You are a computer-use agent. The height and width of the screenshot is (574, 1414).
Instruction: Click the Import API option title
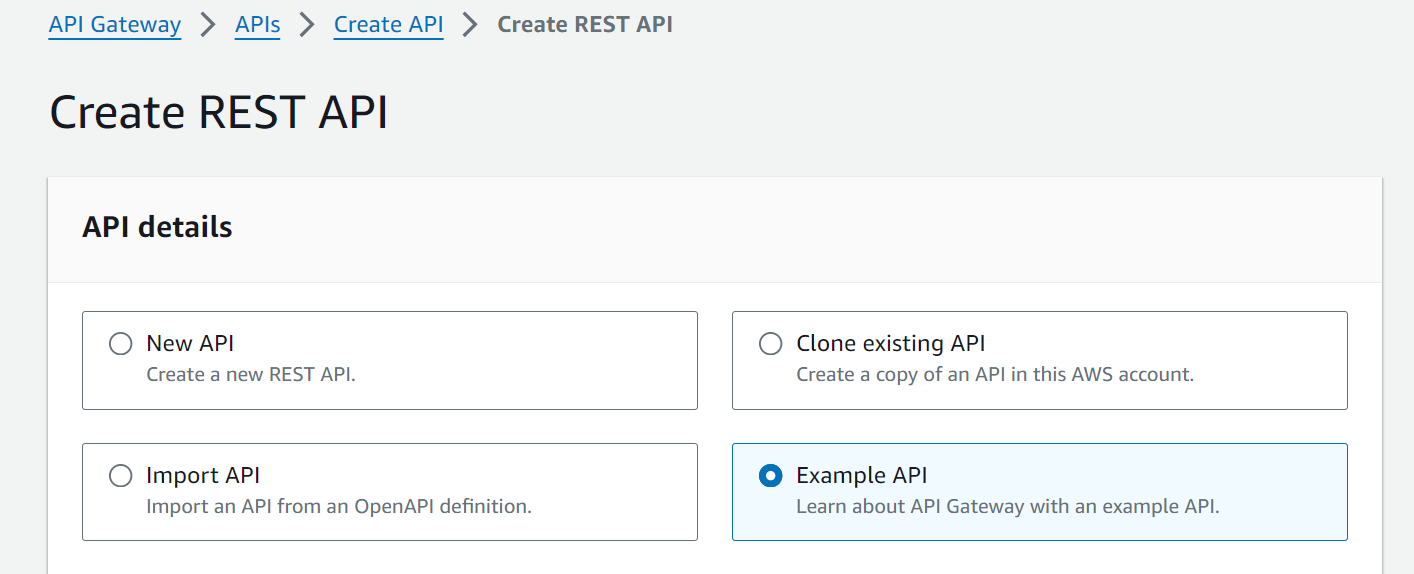(203, 475)
